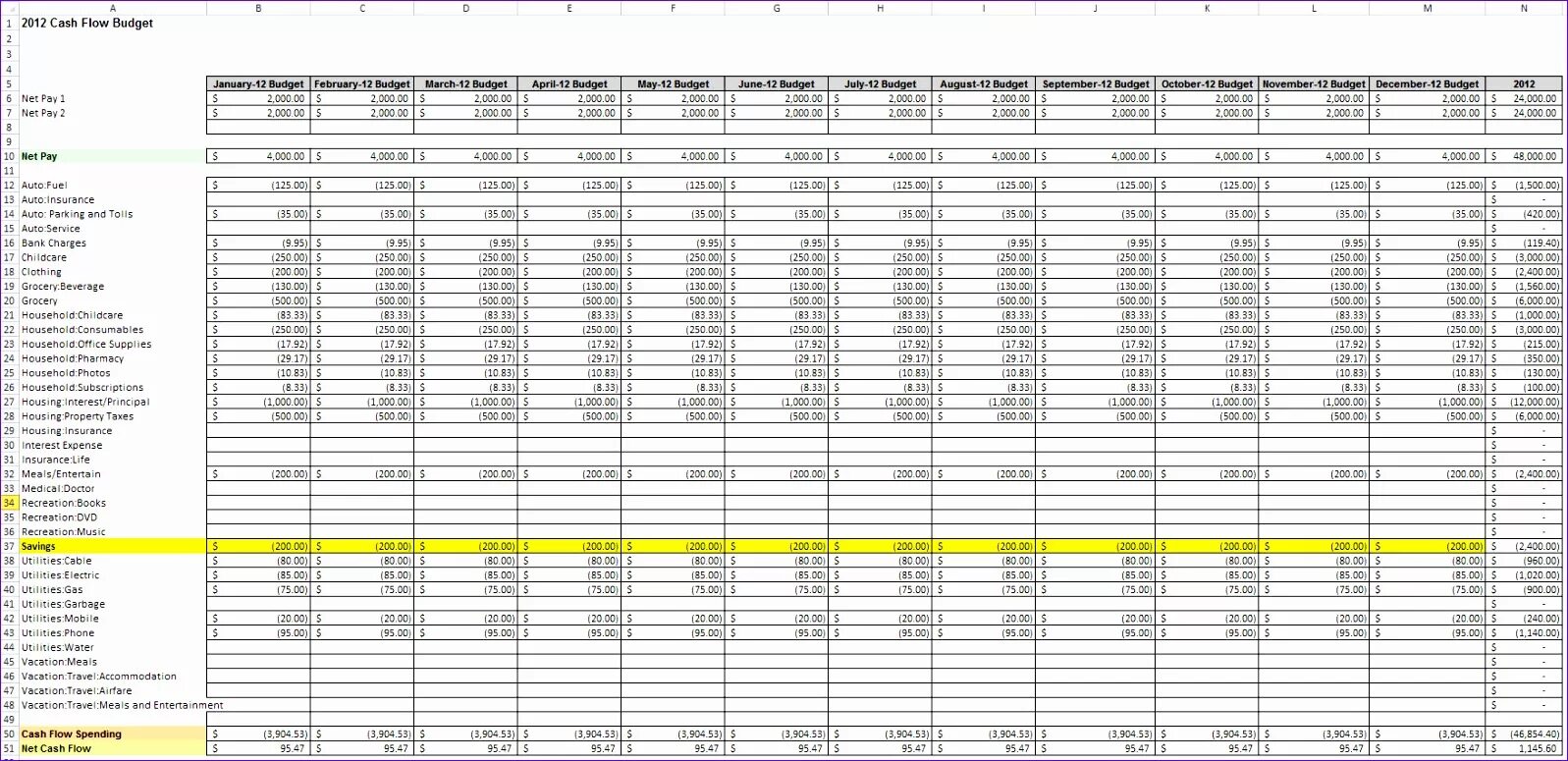Viewport: 1568px width, 761px height.
Task: Click the column A header letter
Action: click(x=112, y=8)
